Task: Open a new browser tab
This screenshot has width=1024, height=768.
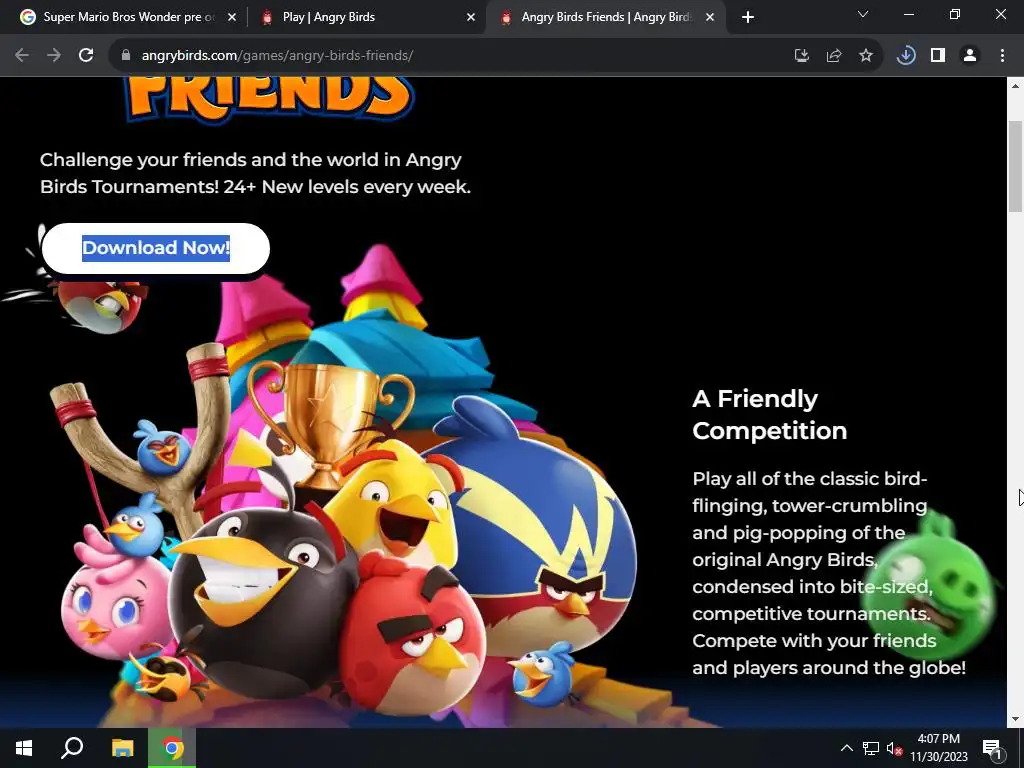Action: (748, 18)
